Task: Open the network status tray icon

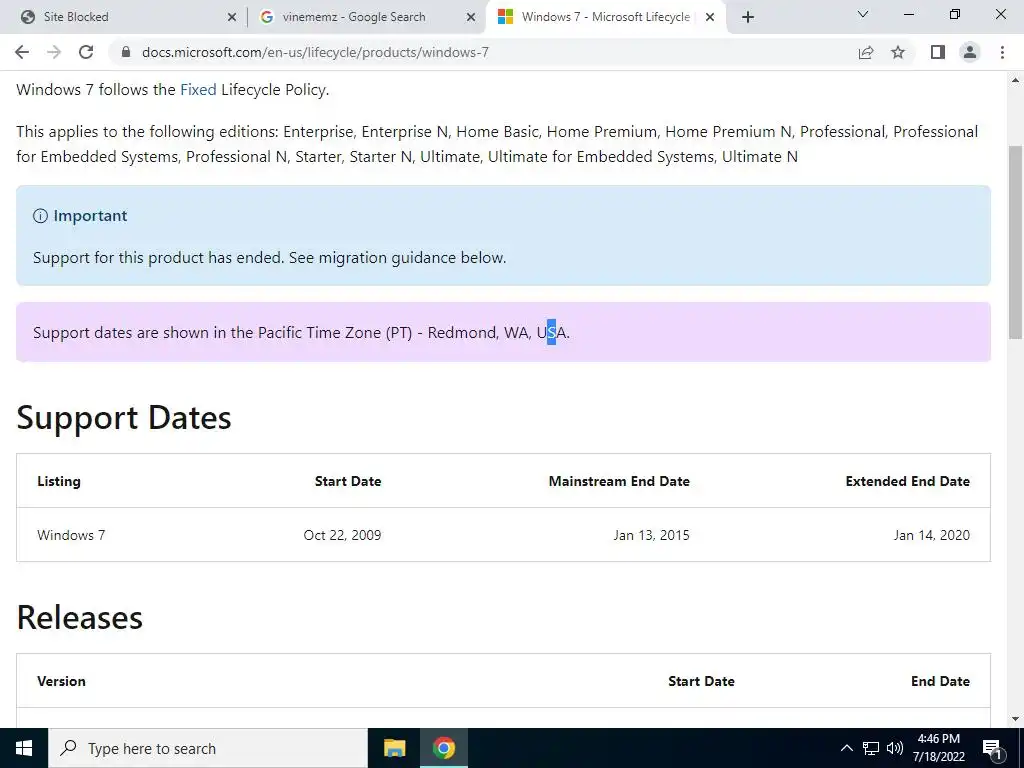Action: (871, 748)
